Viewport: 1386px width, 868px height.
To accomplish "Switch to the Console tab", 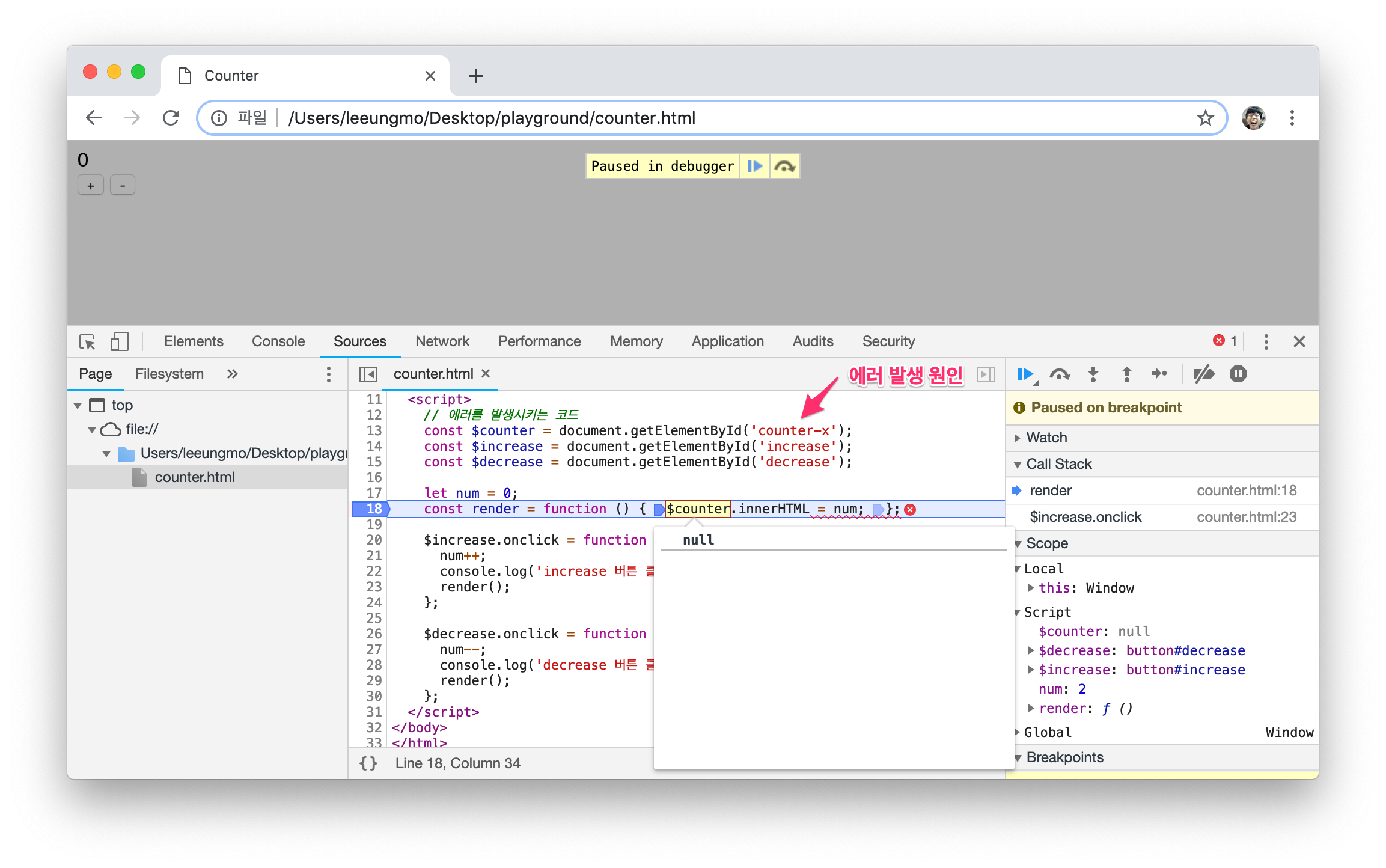I will click(278, 341).
